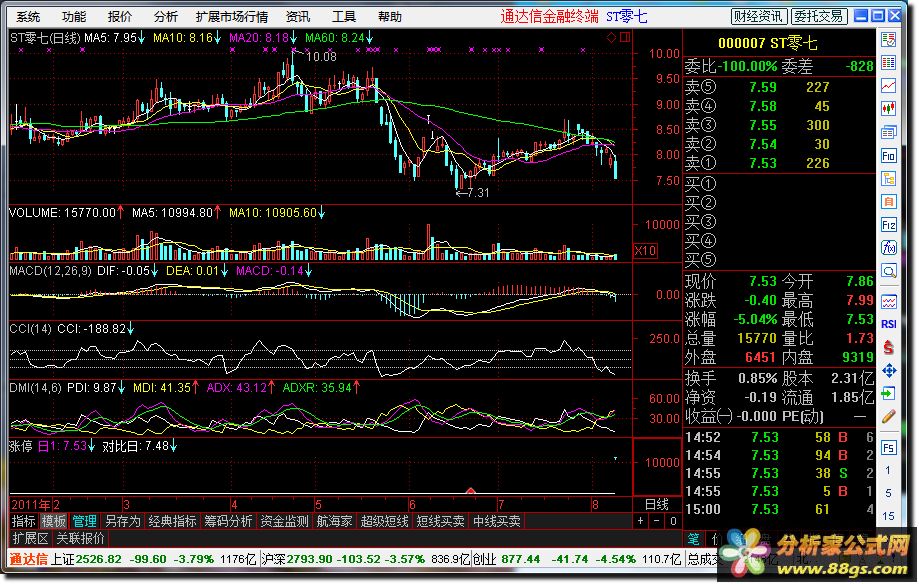Open the 资讯 menu
This screenshot has height=584, width=919.
tap(298, 17)
